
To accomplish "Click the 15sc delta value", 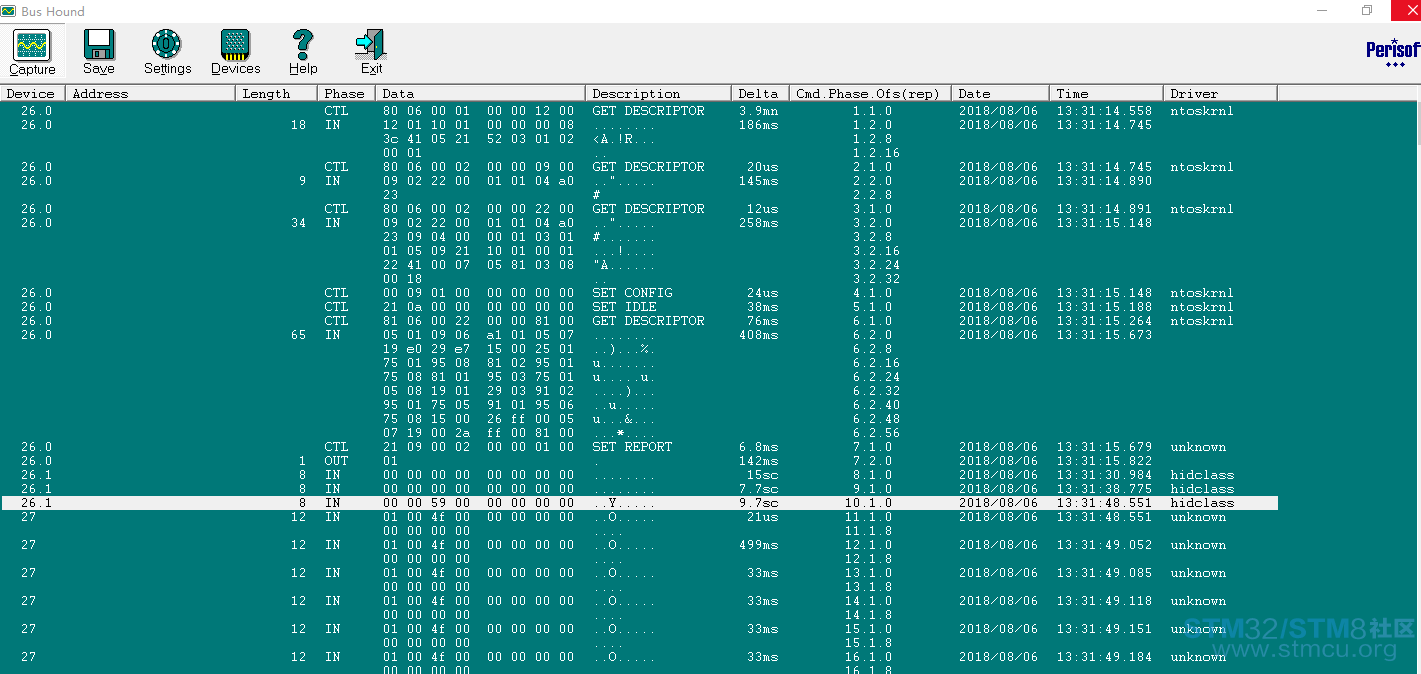I will pyautogui.click(x=762, y=475).
